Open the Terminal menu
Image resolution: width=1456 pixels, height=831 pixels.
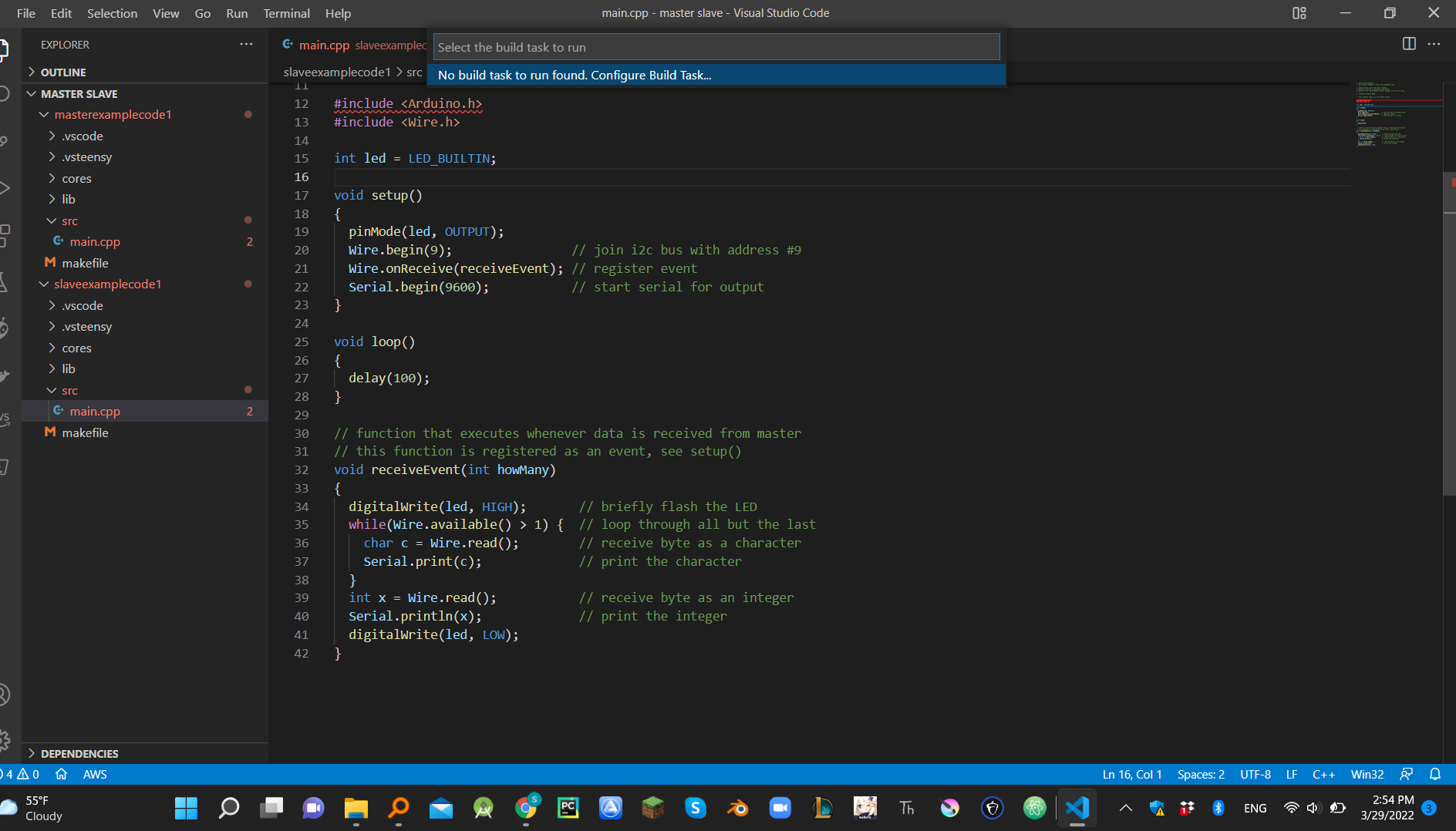[286, 13]
